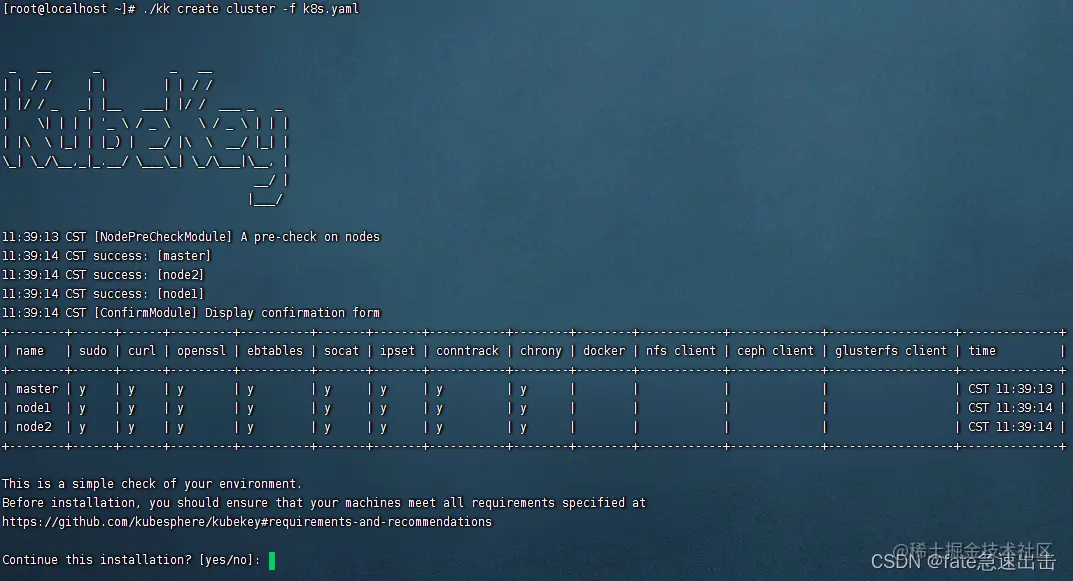Click the 'ipset' column header
This screenshot has height=581, width=1073.
[x=398, y=350]
